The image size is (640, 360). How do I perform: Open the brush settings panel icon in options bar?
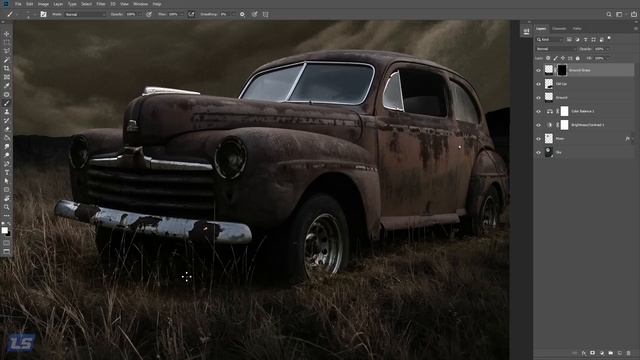pos(43,14)
